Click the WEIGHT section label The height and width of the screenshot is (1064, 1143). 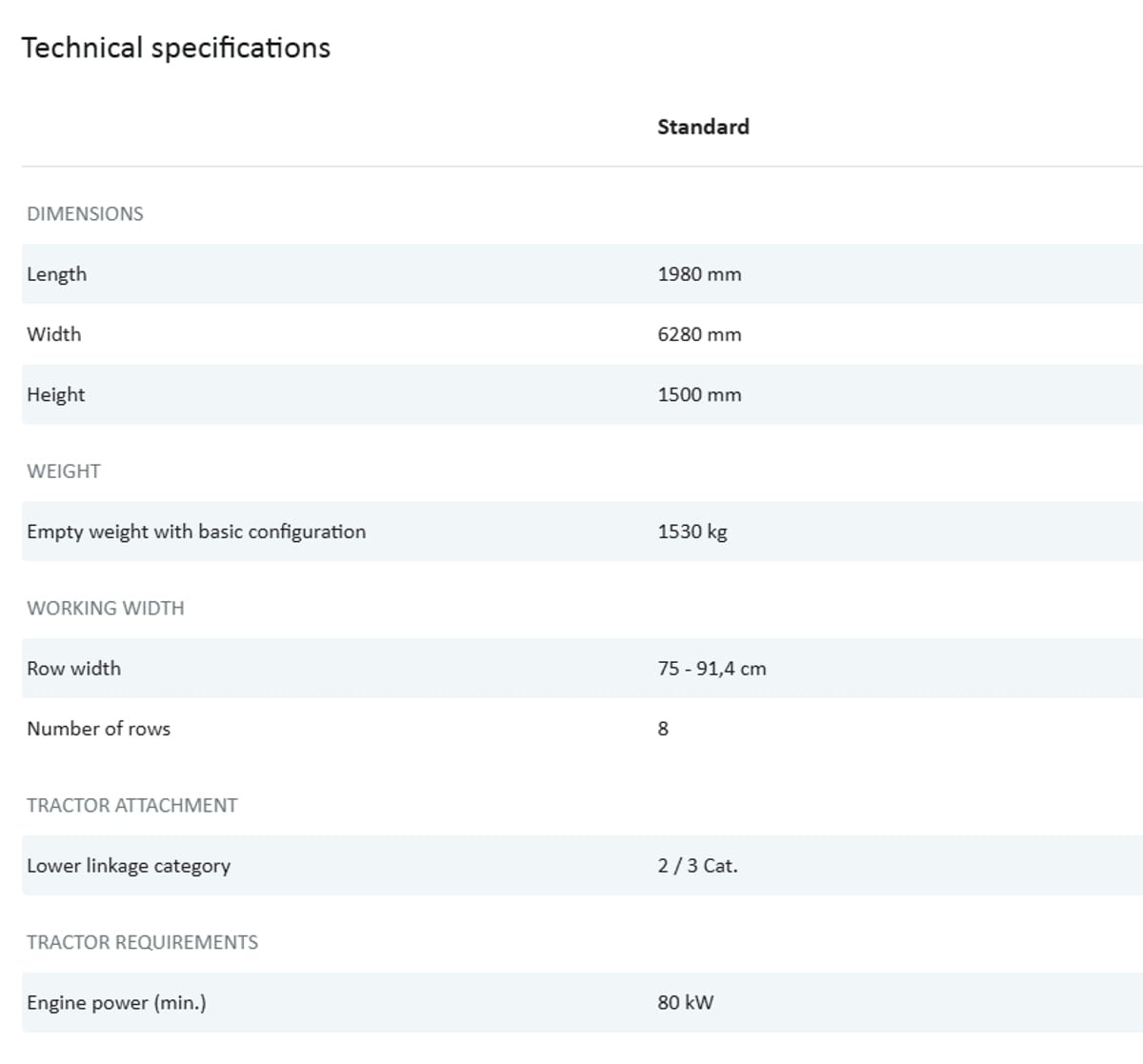(x=64, y=471)
